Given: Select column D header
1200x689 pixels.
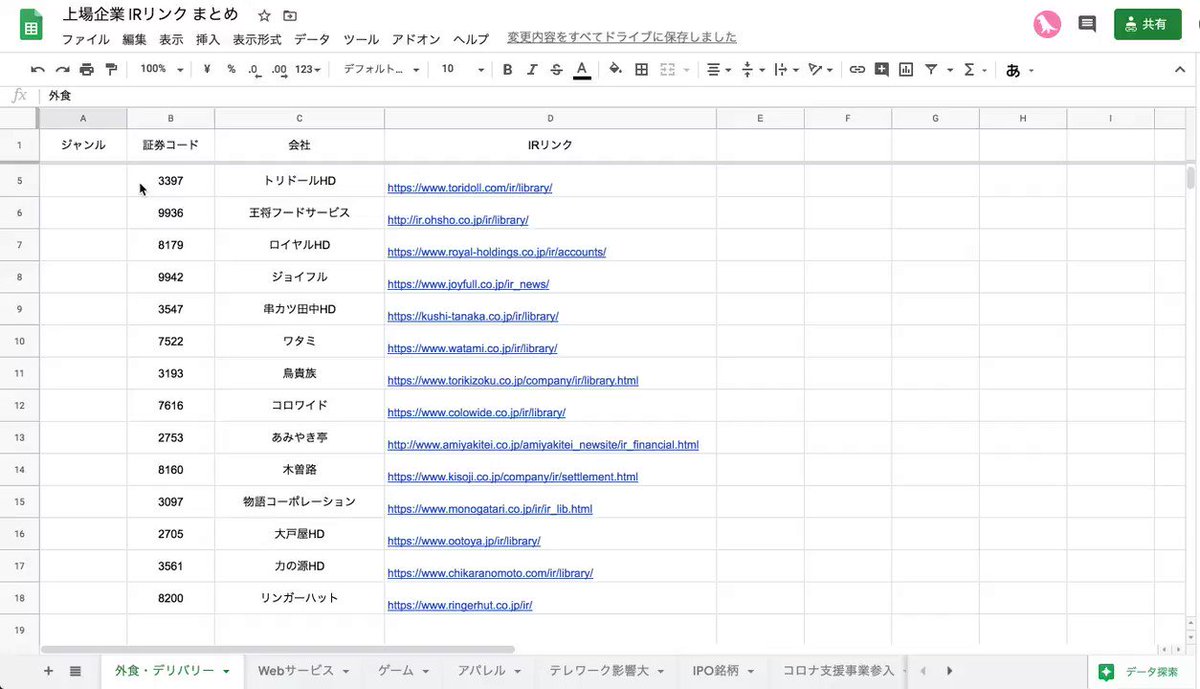Looking at the screenshot, I should [550, 119].
